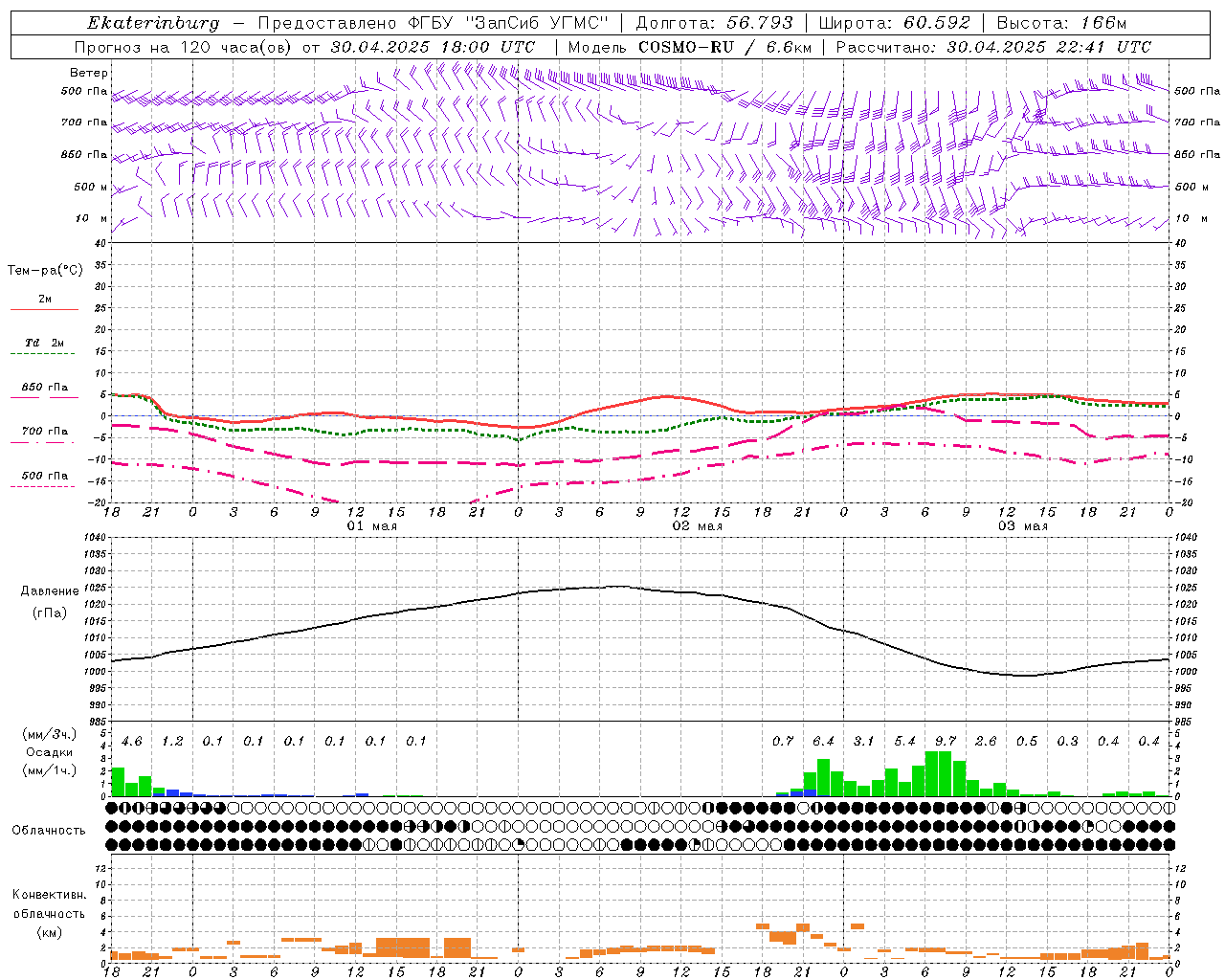This screenshot has height=980, width=1225.
Task: Click the 02 мая date label
Action: (x=698, y=526)
